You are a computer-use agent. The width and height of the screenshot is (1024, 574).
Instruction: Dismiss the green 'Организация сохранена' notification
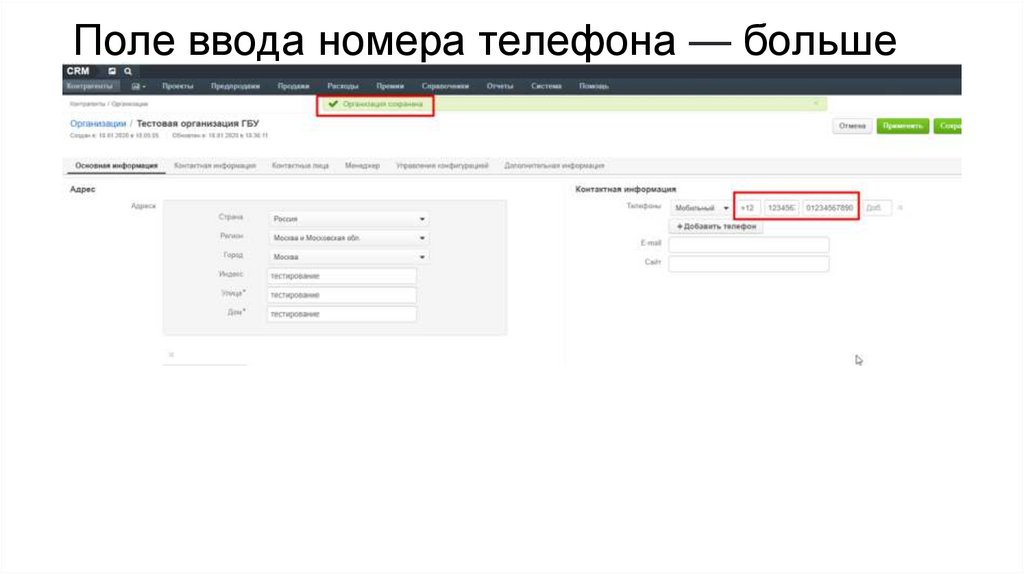pyautogui.click(x=815, y=103)
